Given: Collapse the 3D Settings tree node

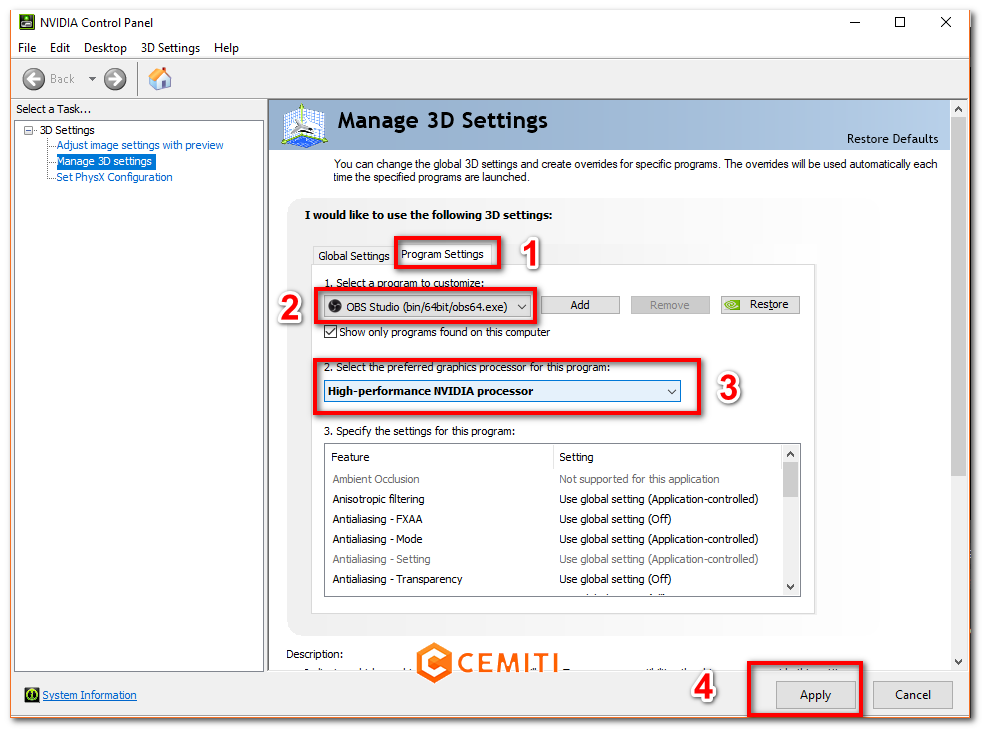Looking at the screenshot, I should [28, 130].
